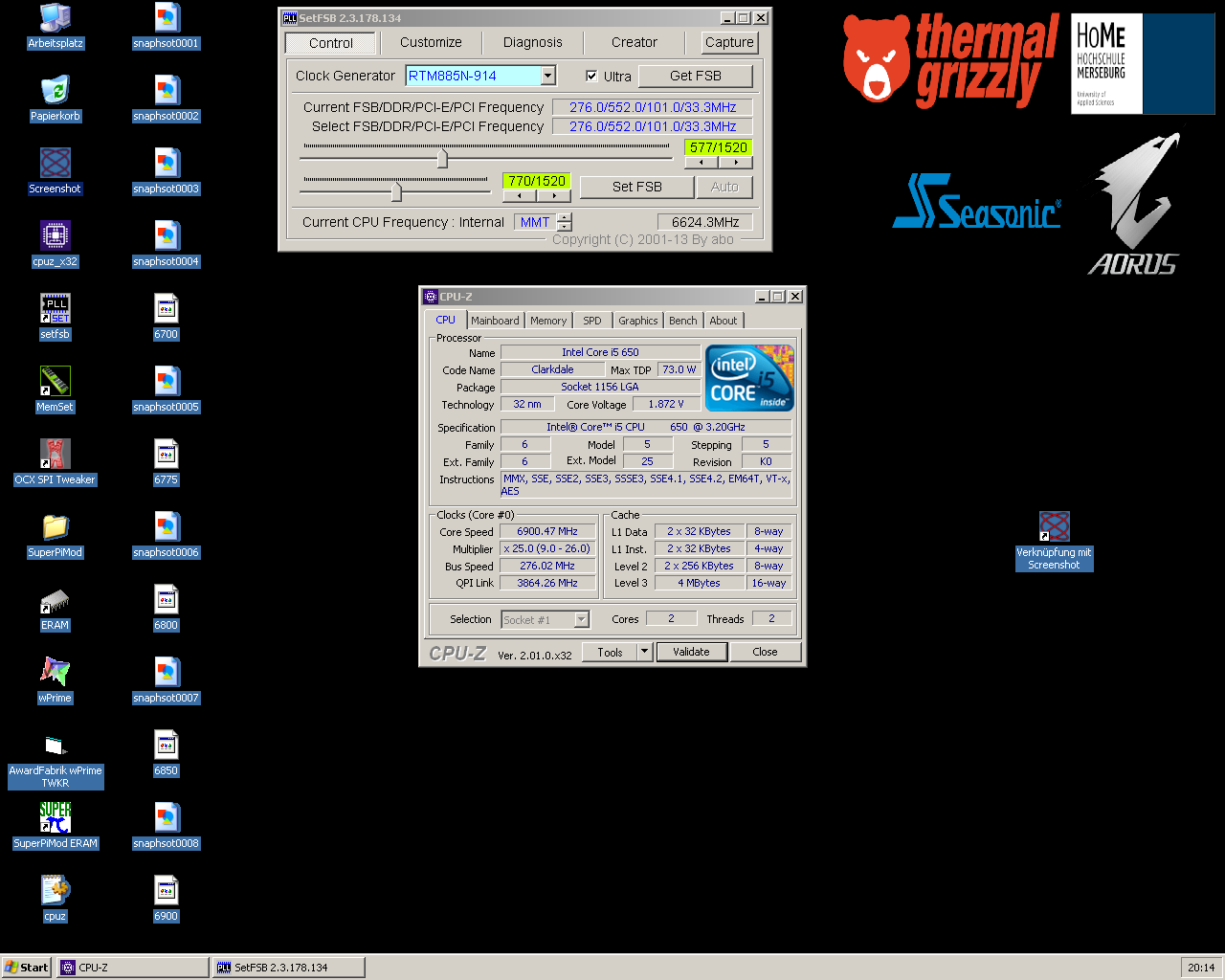
Task: Open the SPD tab in CPU-Z
Action: pyautogui.click(x=592, y=321)
